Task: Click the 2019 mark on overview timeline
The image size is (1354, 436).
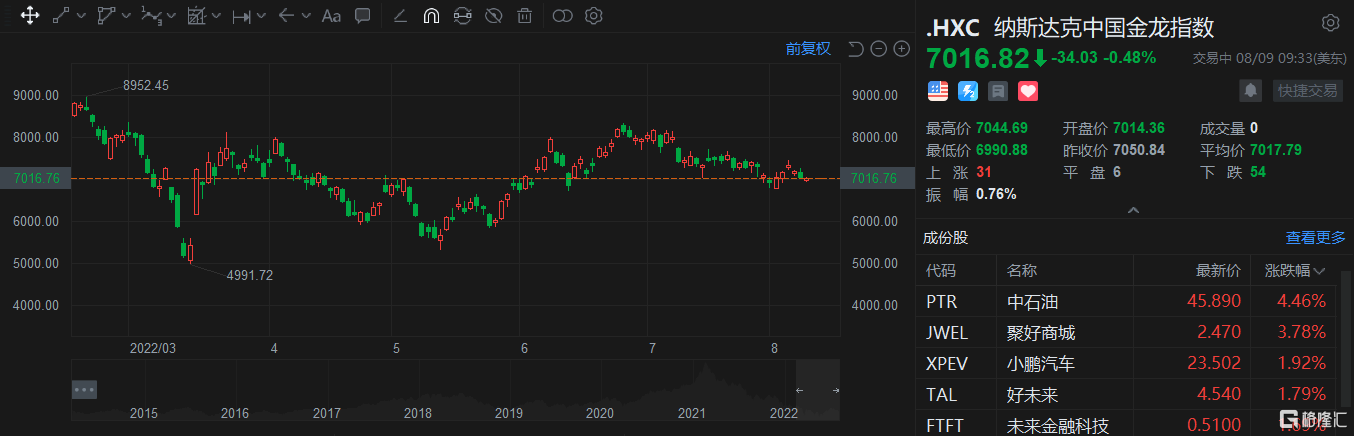Action: [x=509, y=413]
